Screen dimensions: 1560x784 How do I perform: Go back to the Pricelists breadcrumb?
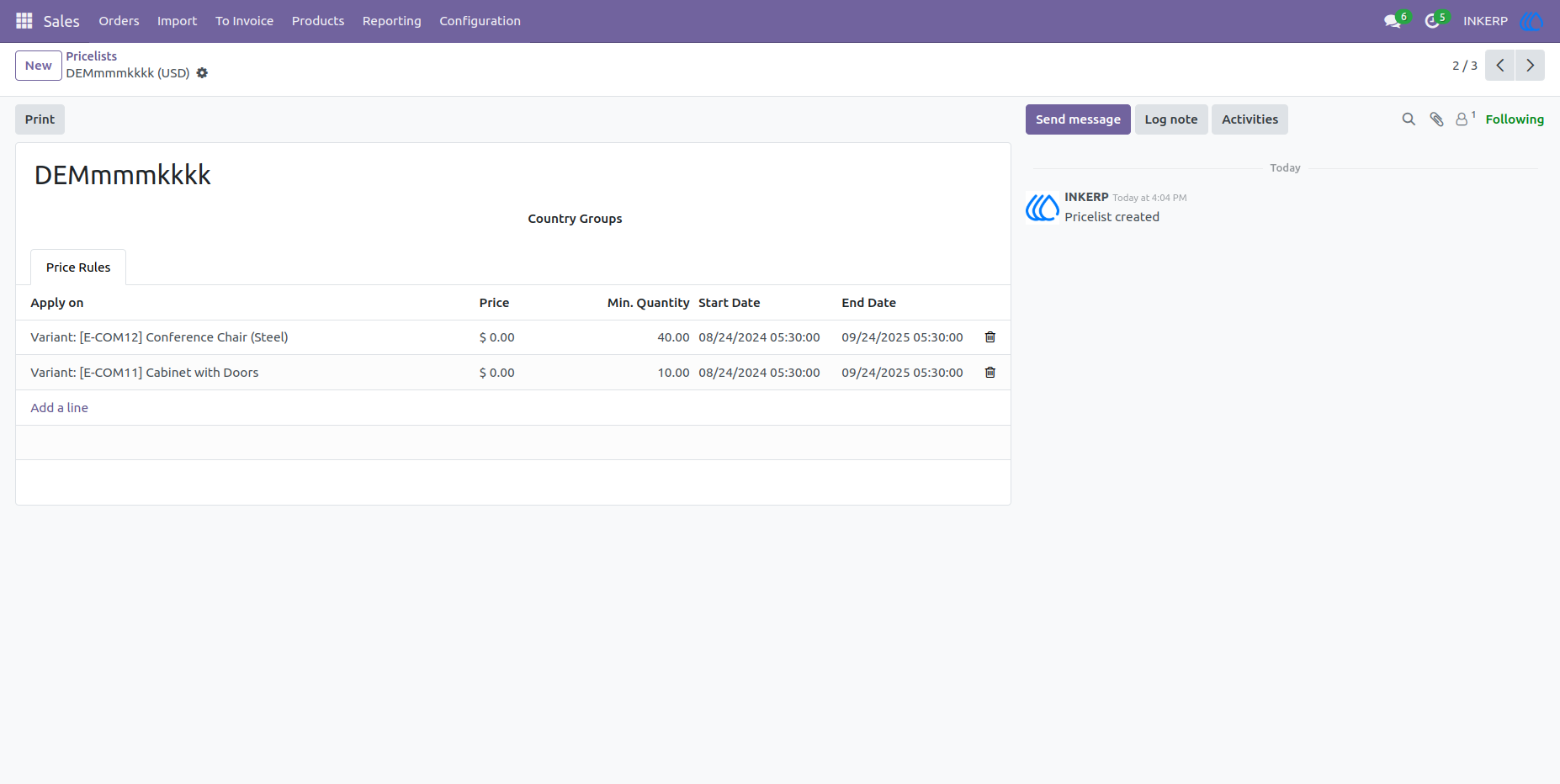(92, 56)
